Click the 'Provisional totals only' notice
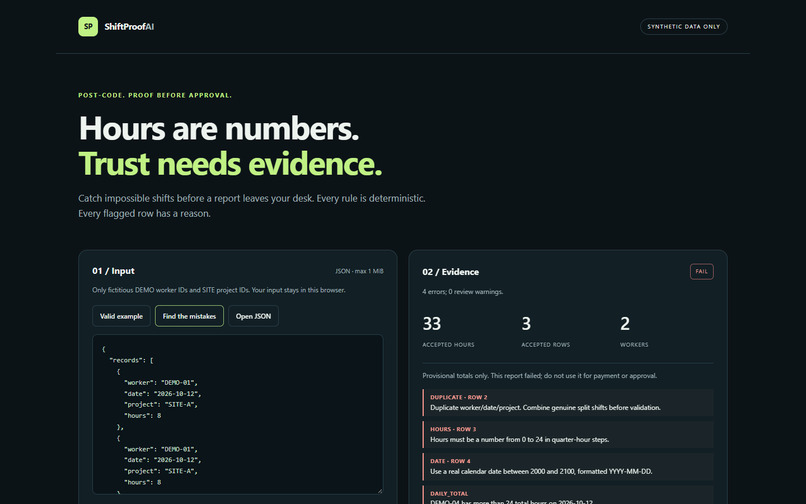 coord(540,375)
